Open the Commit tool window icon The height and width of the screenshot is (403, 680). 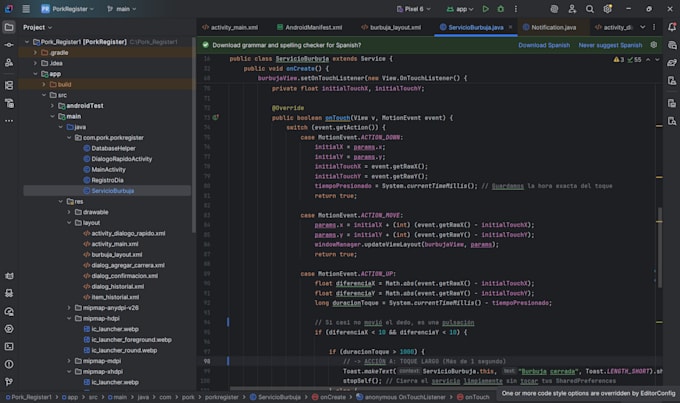9,45
